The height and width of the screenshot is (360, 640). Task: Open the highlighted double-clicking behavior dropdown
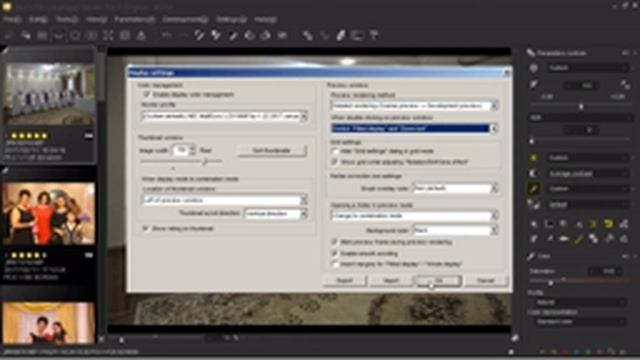coord(414,129)
